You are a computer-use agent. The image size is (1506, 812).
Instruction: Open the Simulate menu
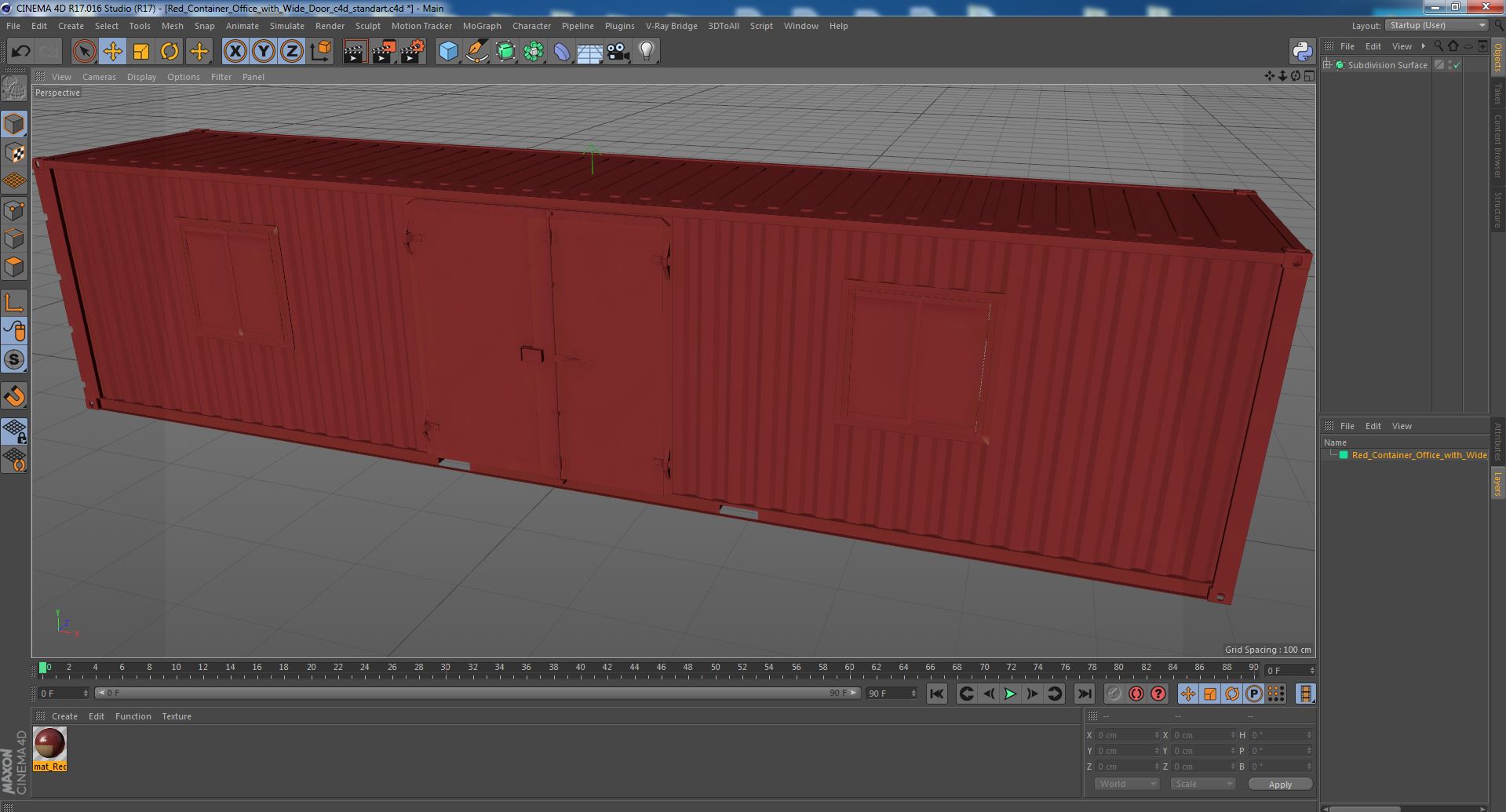point(287,26)
